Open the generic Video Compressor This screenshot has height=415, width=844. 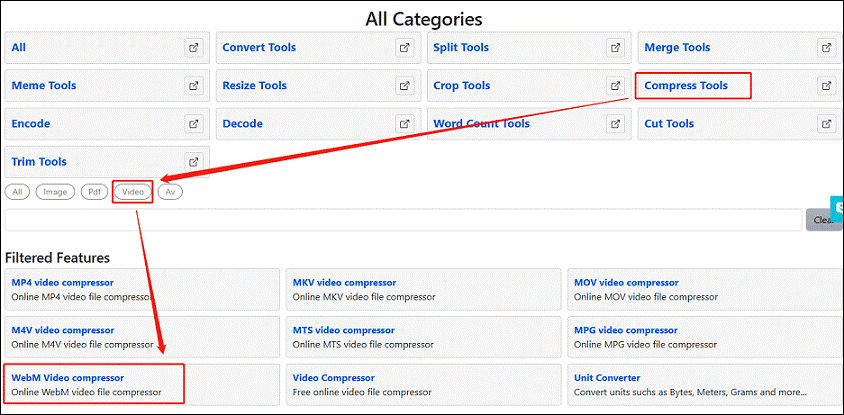tap(334, 378)
